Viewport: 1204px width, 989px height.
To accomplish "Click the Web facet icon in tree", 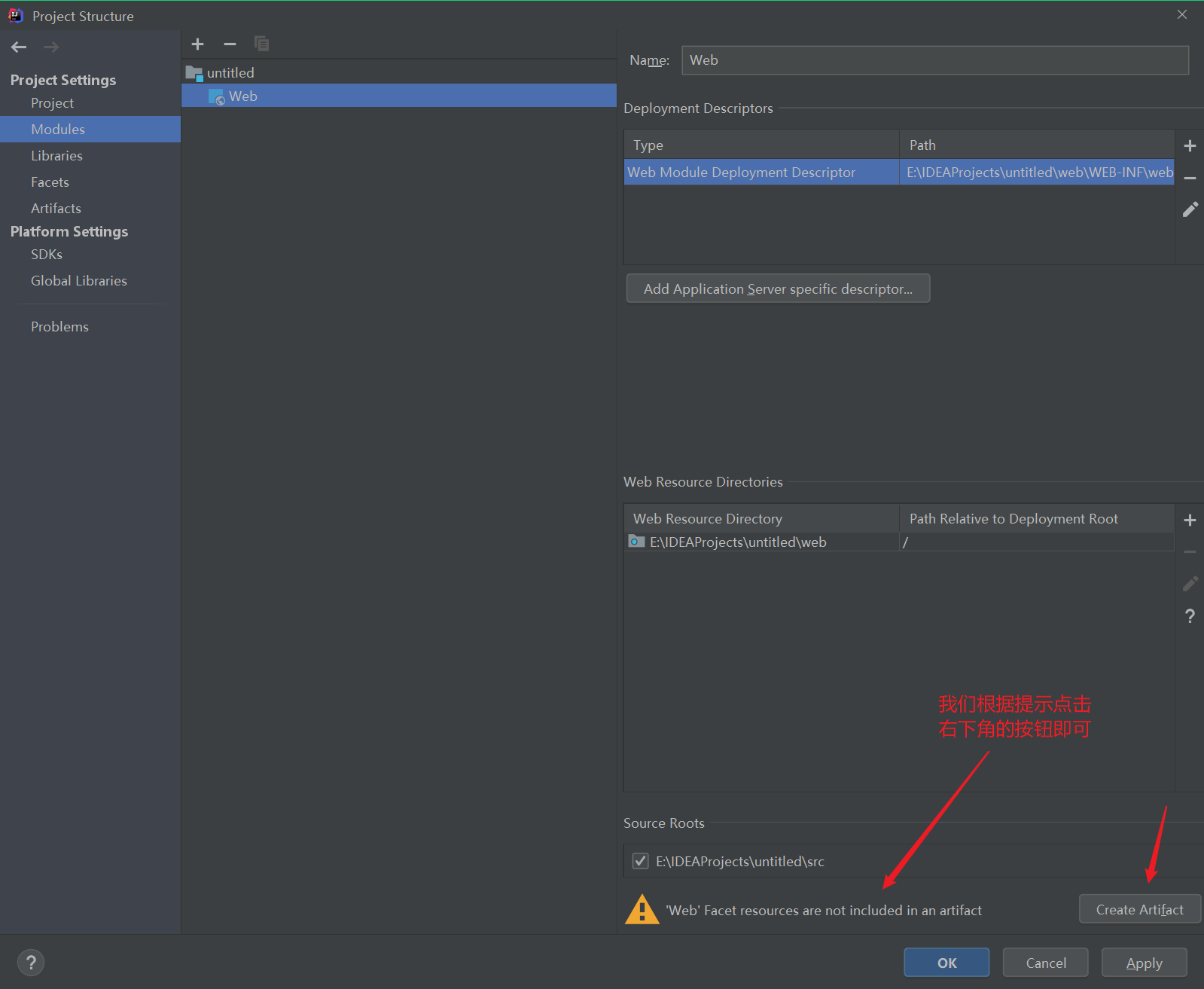I will (x=217, y=96).
